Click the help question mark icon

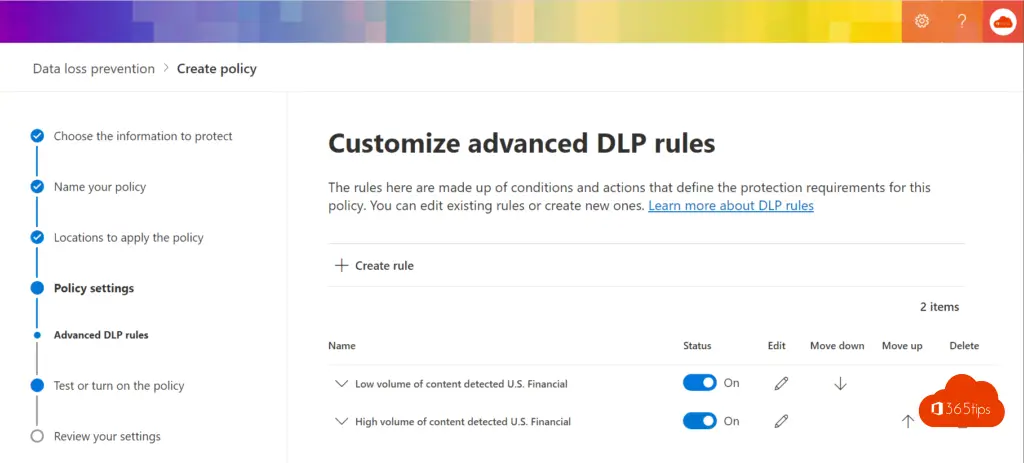click(x=962, y=21)
